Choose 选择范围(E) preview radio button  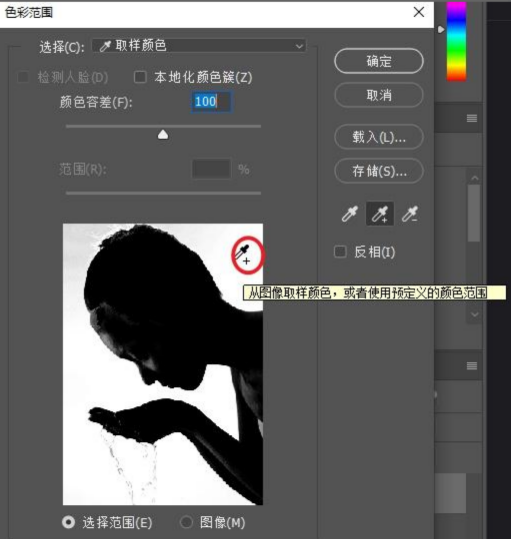point(68,522)
